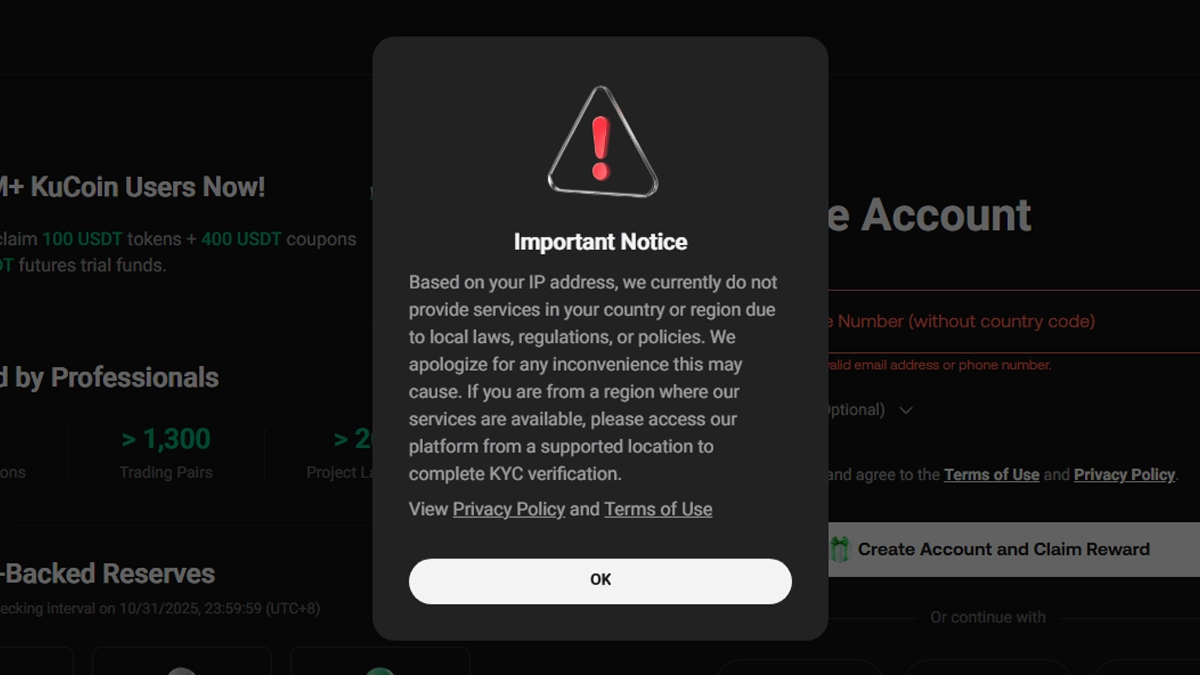The height and width of the screenshot is (675, 1200).
Task: Click the red invalid email error message
Action: click(x=937, y=365)
